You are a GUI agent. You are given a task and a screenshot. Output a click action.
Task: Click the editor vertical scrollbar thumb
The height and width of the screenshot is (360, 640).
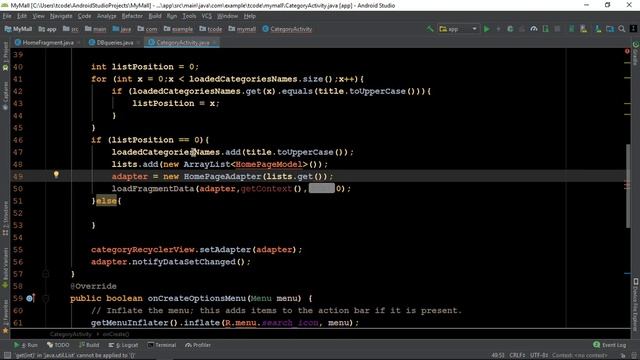coord(628,186)
